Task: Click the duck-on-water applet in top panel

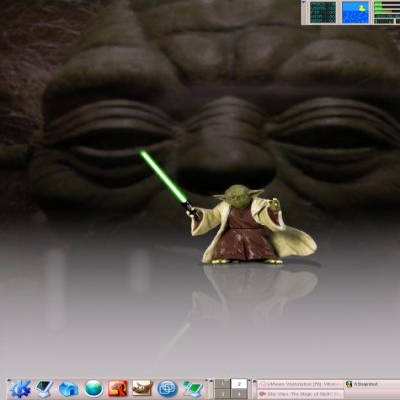Action: click(x=355, y=12)
